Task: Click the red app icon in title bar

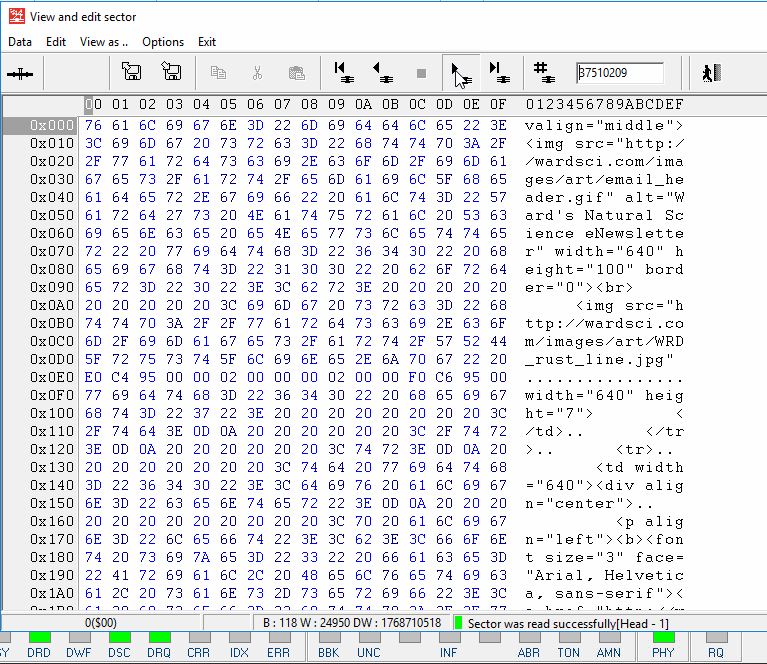Action: pos(17,16)
